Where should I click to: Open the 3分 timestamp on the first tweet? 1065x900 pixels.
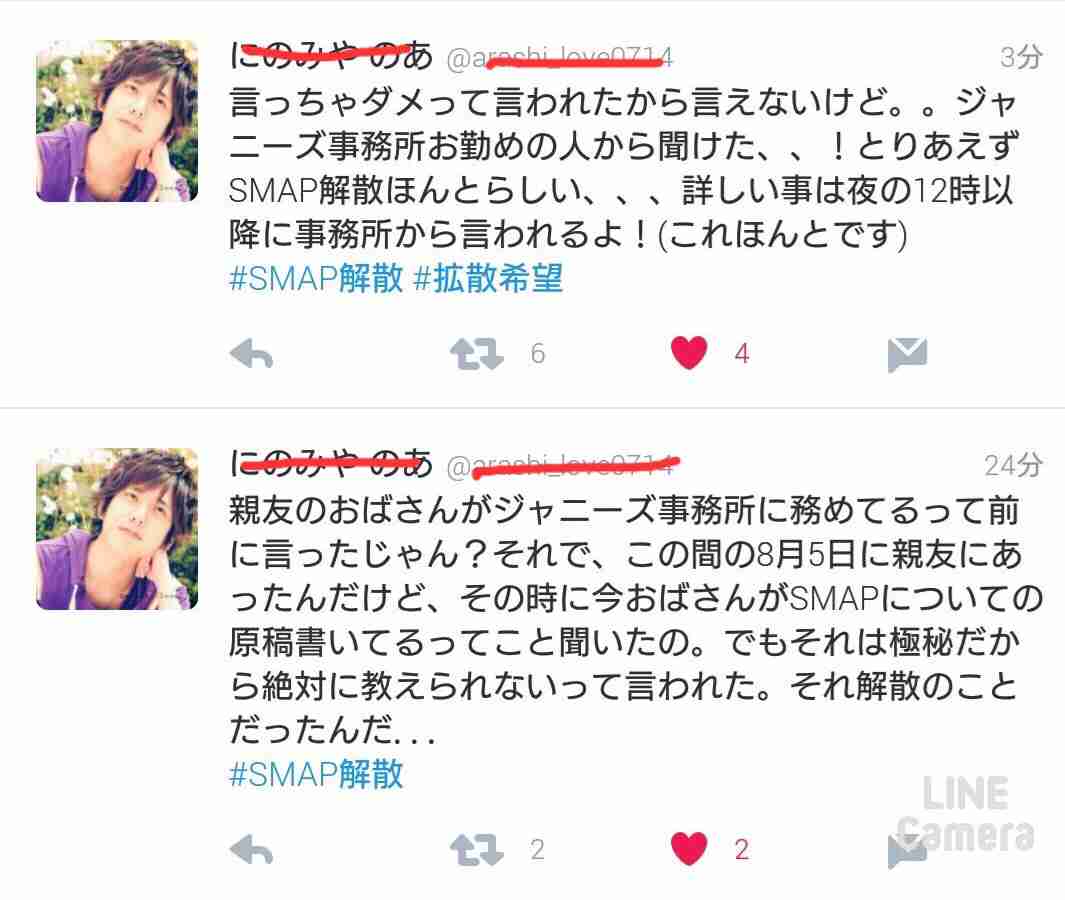pos(1021,57)
